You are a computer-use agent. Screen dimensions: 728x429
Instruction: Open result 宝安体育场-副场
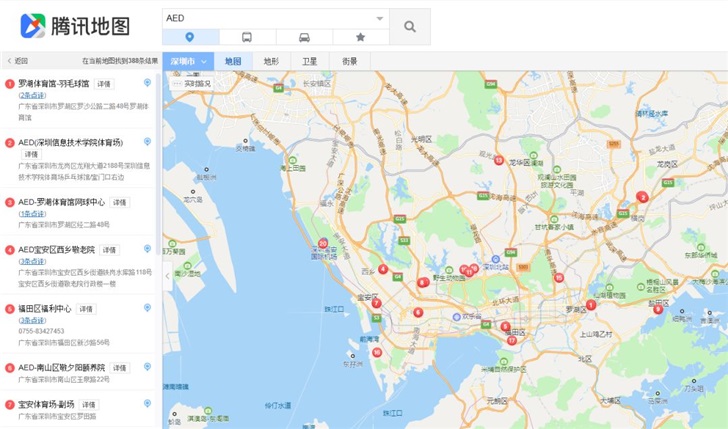point(46,404)
